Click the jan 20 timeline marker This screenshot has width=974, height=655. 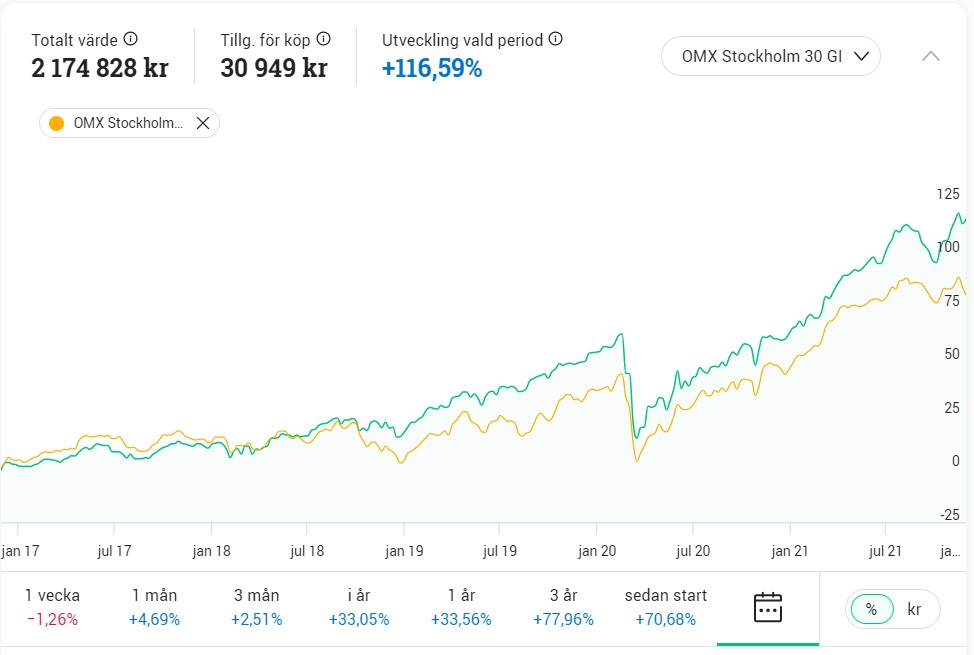pos(597,550)
